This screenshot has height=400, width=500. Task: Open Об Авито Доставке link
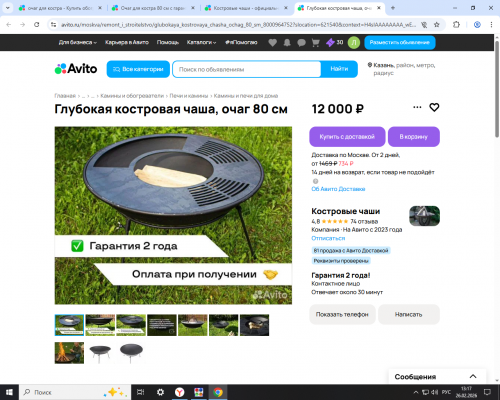click(x=338, y=189)
